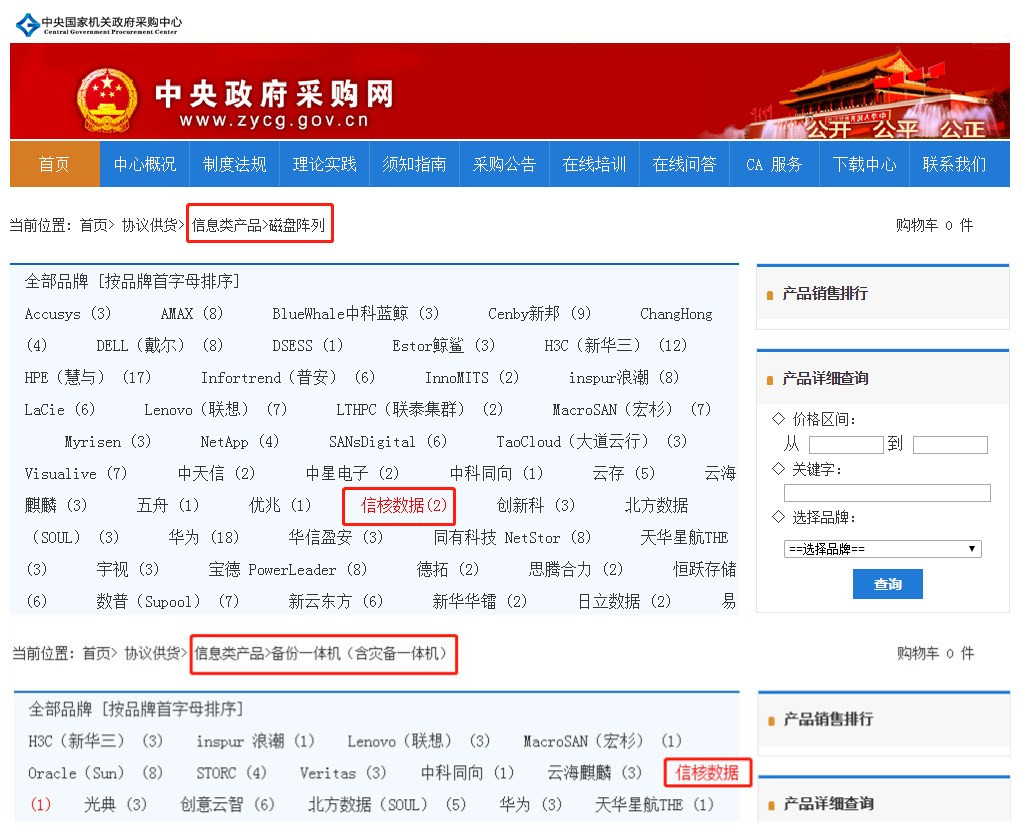Choose the H3C（新华三）(12) brand
The height and width of the screenshot is (833, 1022).
(616, 345)
